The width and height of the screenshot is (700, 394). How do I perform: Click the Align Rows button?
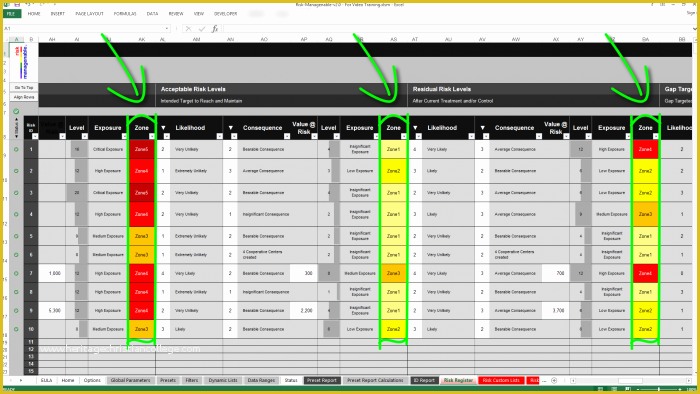[24, 97]
